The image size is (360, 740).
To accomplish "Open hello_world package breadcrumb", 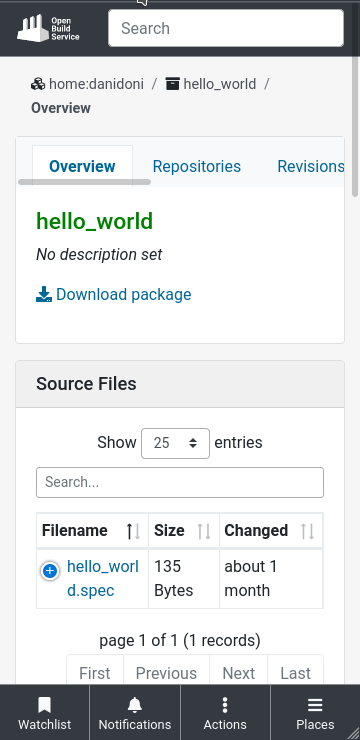I will point(210,84).
